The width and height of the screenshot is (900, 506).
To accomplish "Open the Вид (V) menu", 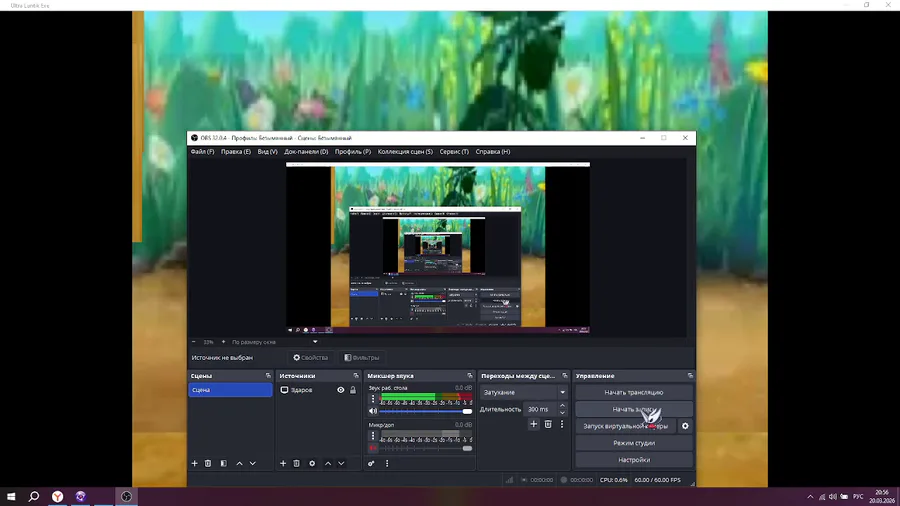I will [x=267, y=152].
